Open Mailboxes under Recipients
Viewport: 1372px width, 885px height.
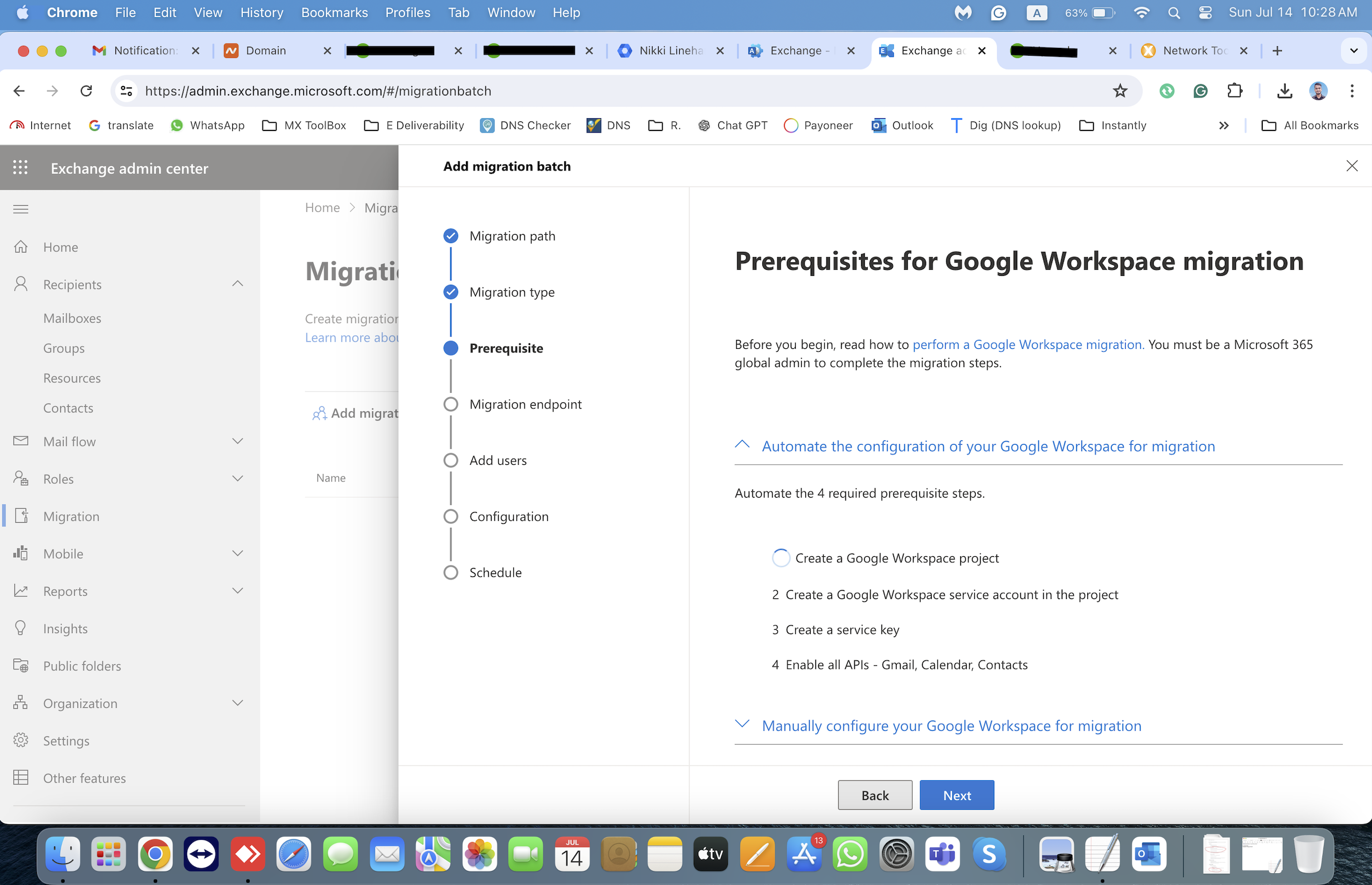[72, 318]
